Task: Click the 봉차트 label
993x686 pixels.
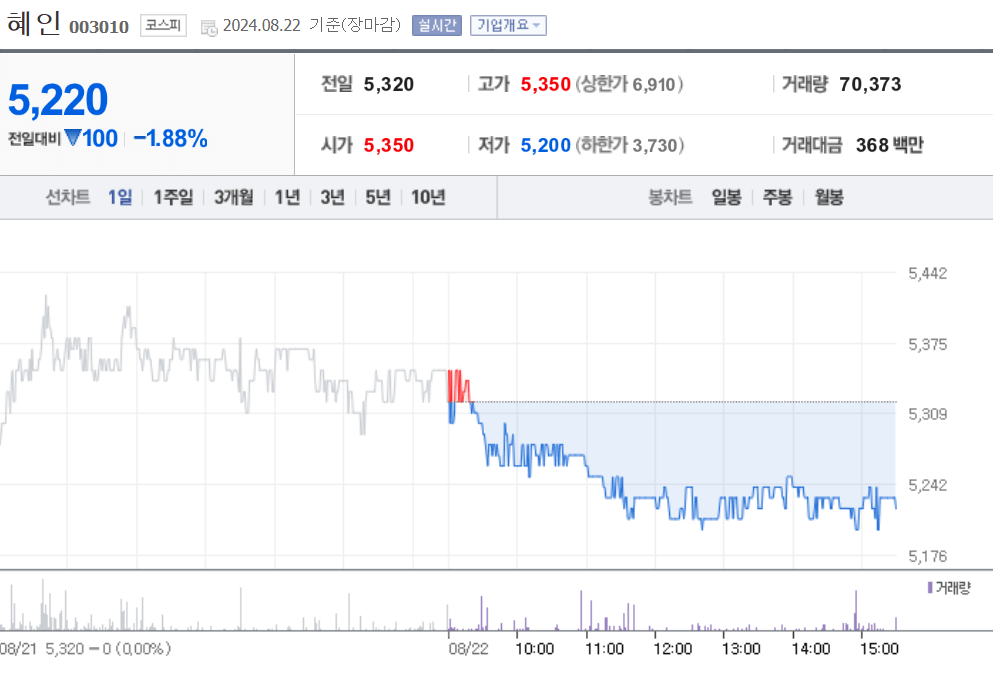Action: coord(670,197)
